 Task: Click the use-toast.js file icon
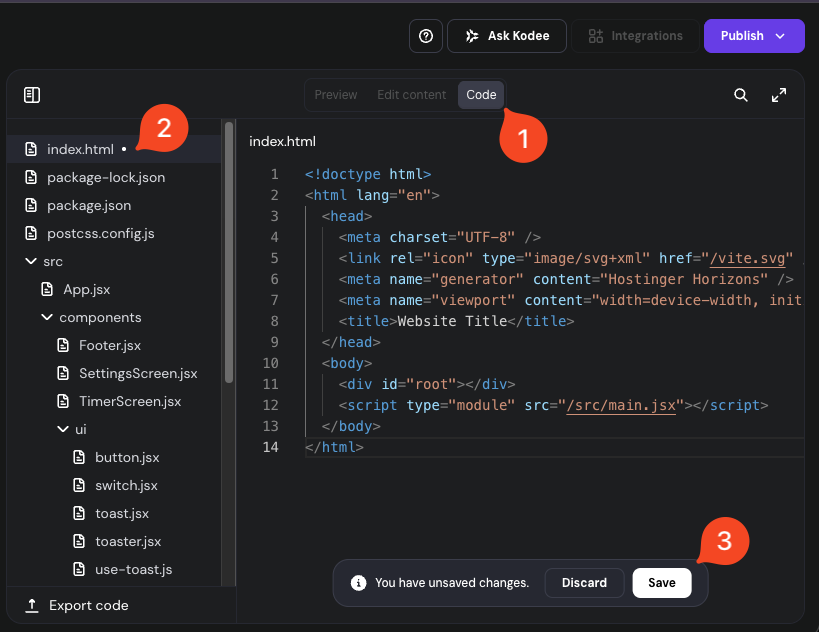[79, 569]
